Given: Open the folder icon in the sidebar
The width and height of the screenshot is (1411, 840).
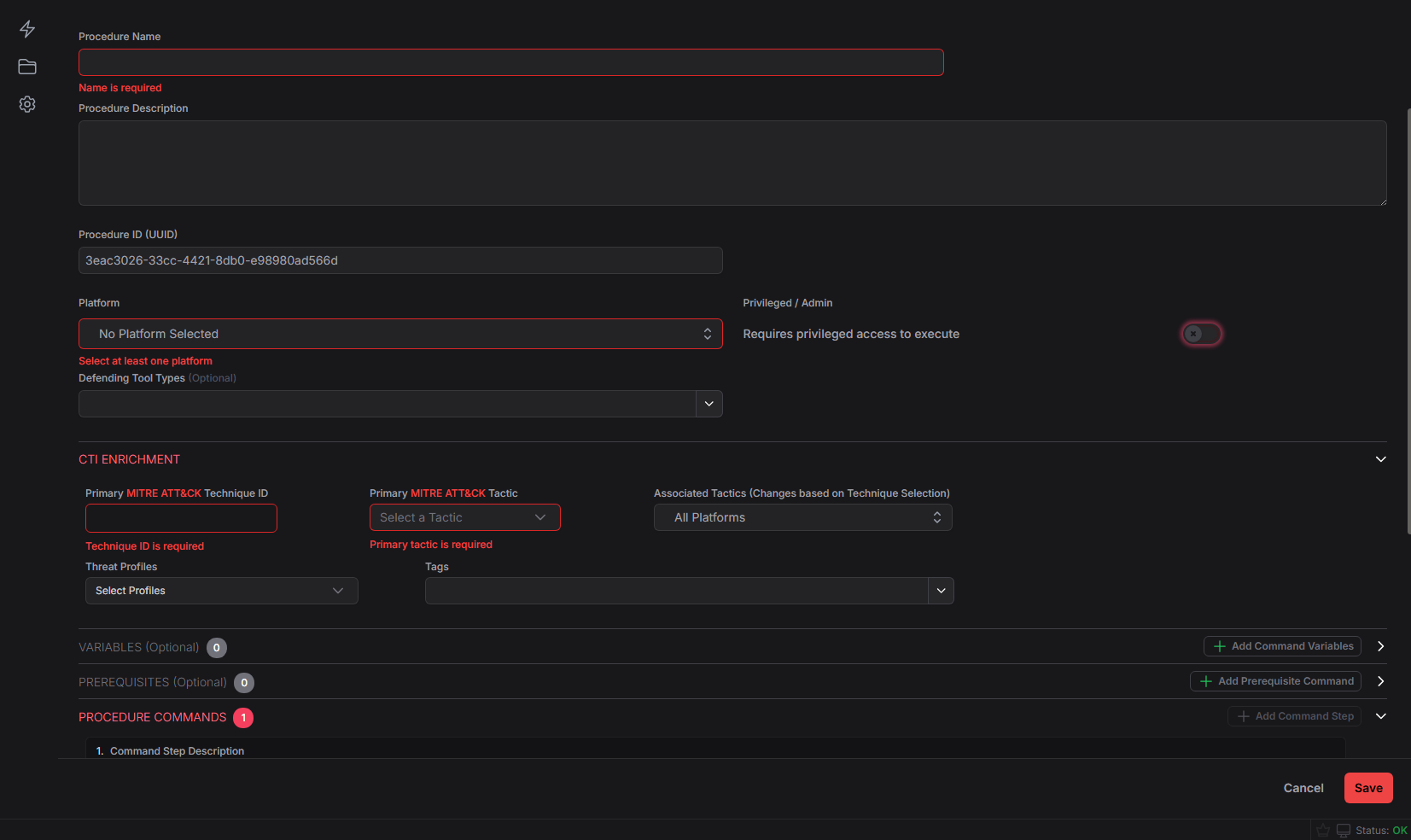Looking at the screenshot, I should coord(26,67).
